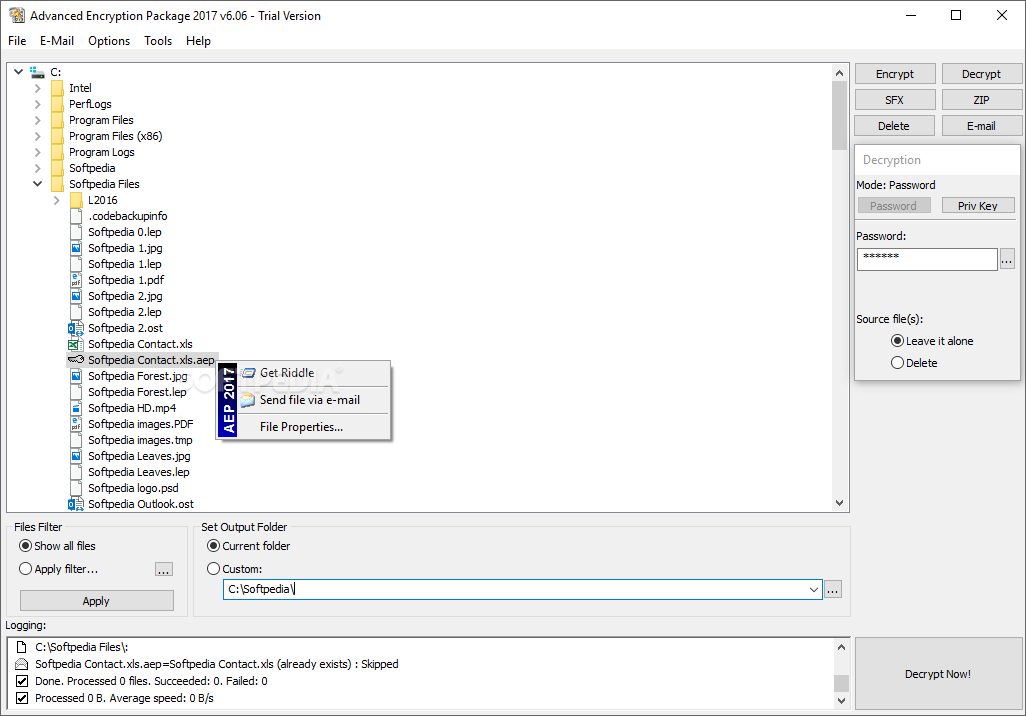The height and width of the screenshot is (716, 1026).
Task: Select the Current folder output option
Action: click(x=213, y=545)
